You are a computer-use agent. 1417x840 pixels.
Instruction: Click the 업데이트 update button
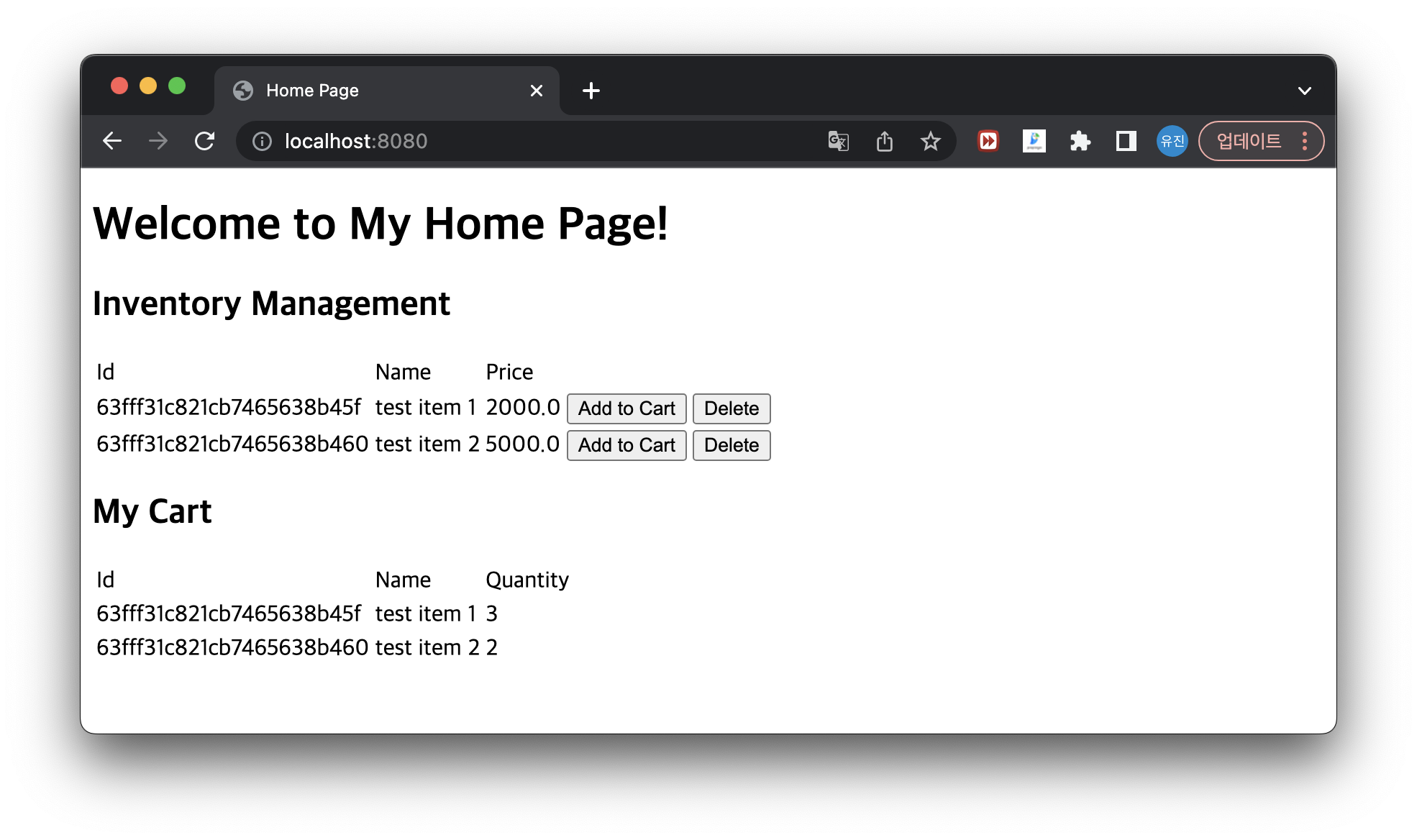point(1249,141)
